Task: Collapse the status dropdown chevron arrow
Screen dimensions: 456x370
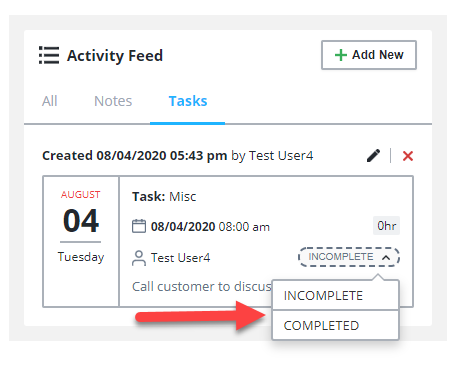Action: pyautogui.click(x=386, y=257)
